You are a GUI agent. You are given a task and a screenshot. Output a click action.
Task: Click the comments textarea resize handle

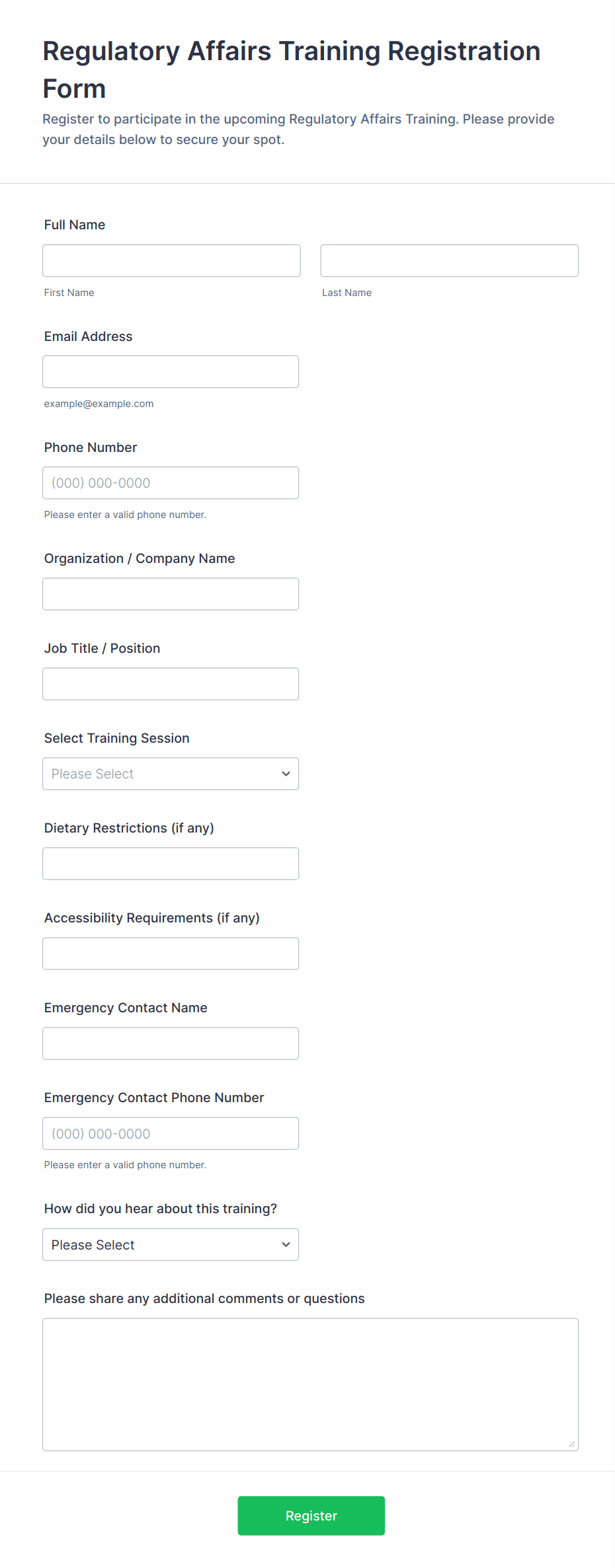572,1444
